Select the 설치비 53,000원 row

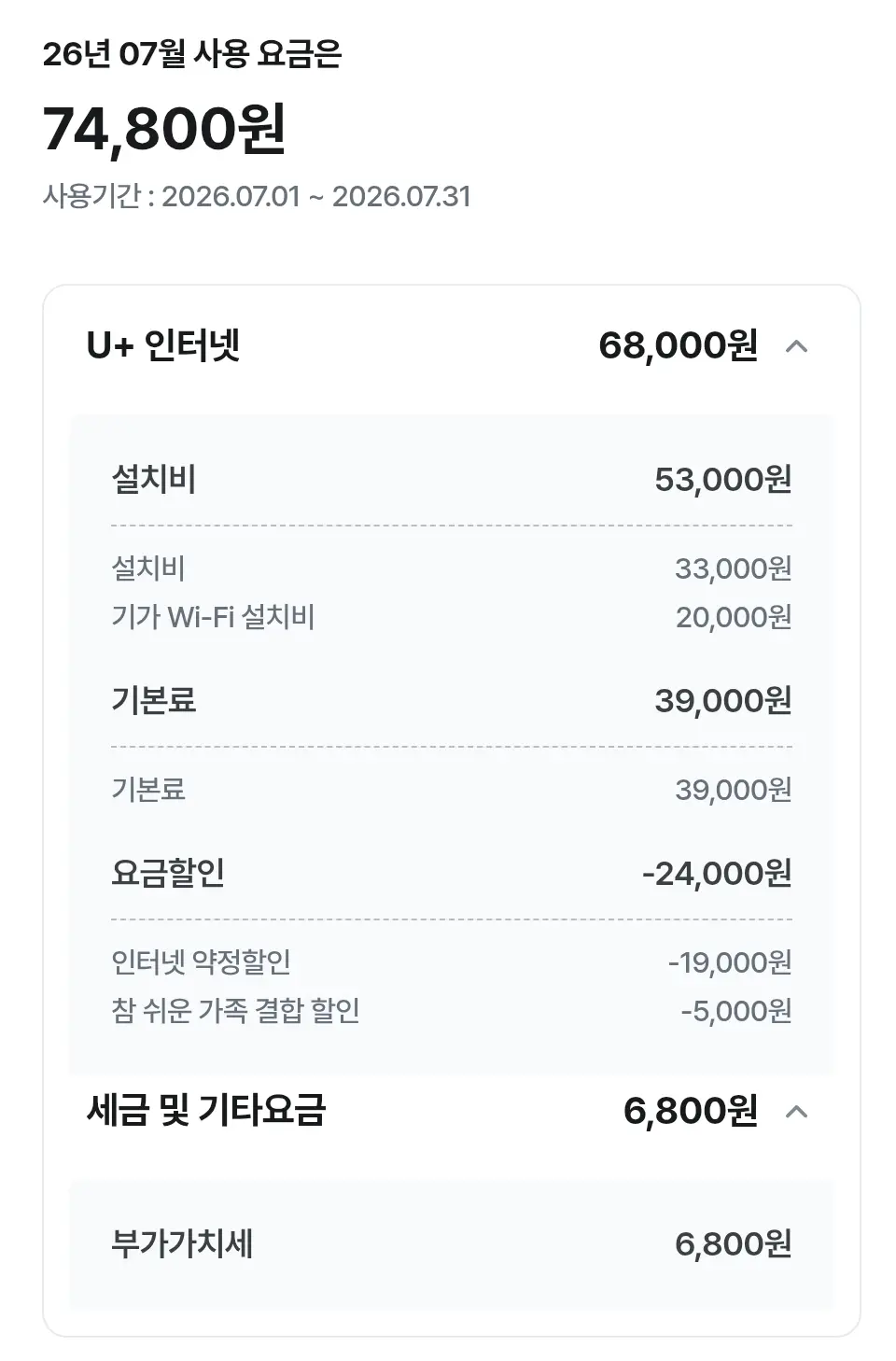pos(451,480)
